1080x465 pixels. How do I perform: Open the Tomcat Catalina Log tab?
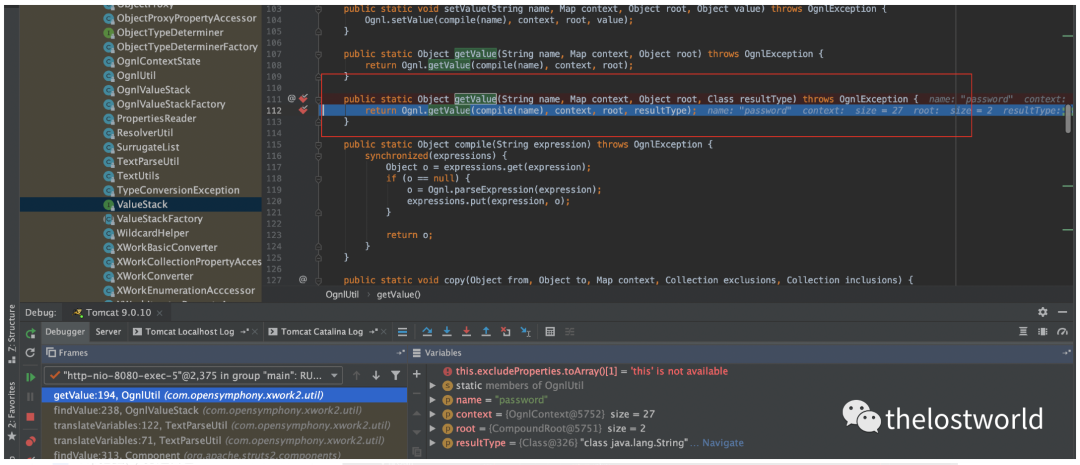(321, 332)
